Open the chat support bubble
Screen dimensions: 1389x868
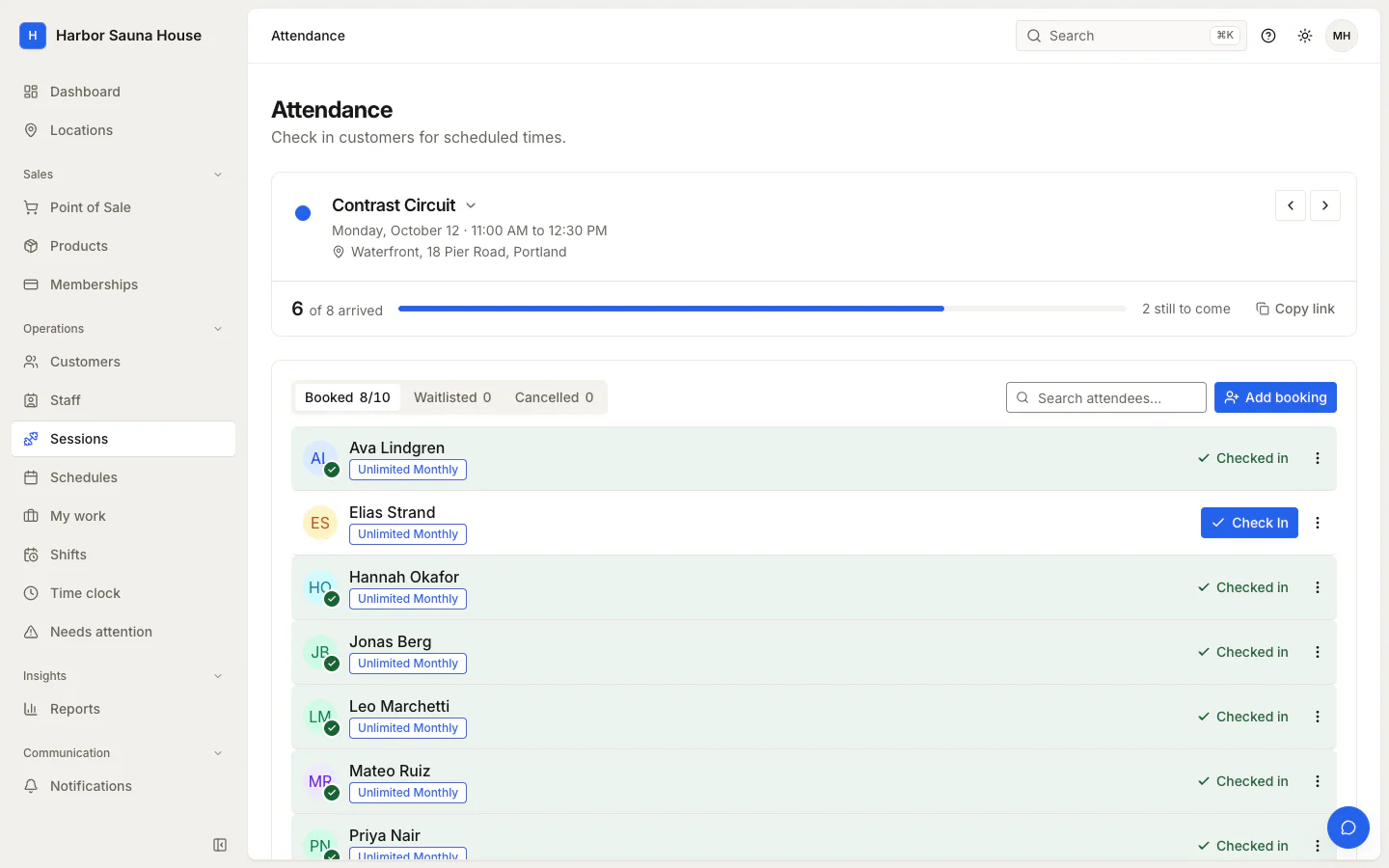1348,827
